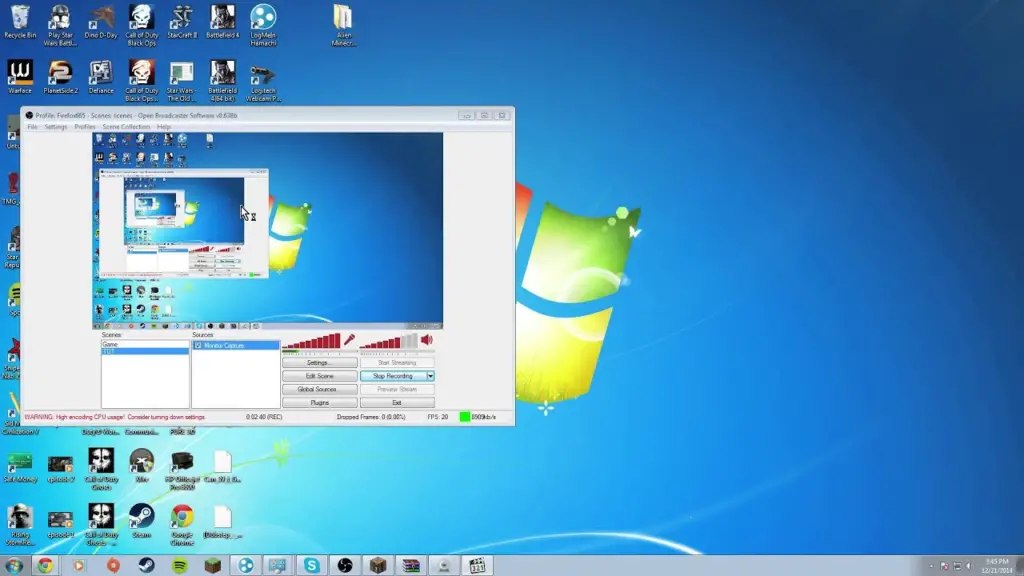
Task: Click the Stop Recording button
Action: point(393,376)
